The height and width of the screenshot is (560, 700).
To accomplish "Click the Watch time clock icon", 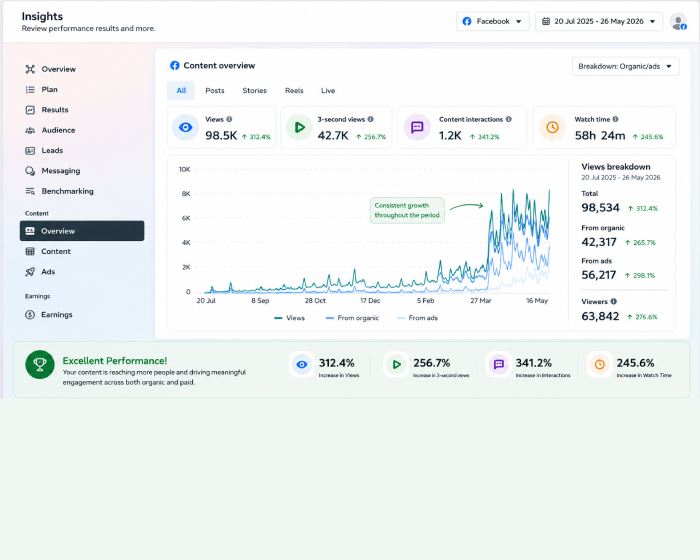I will (x=552, y=127).
